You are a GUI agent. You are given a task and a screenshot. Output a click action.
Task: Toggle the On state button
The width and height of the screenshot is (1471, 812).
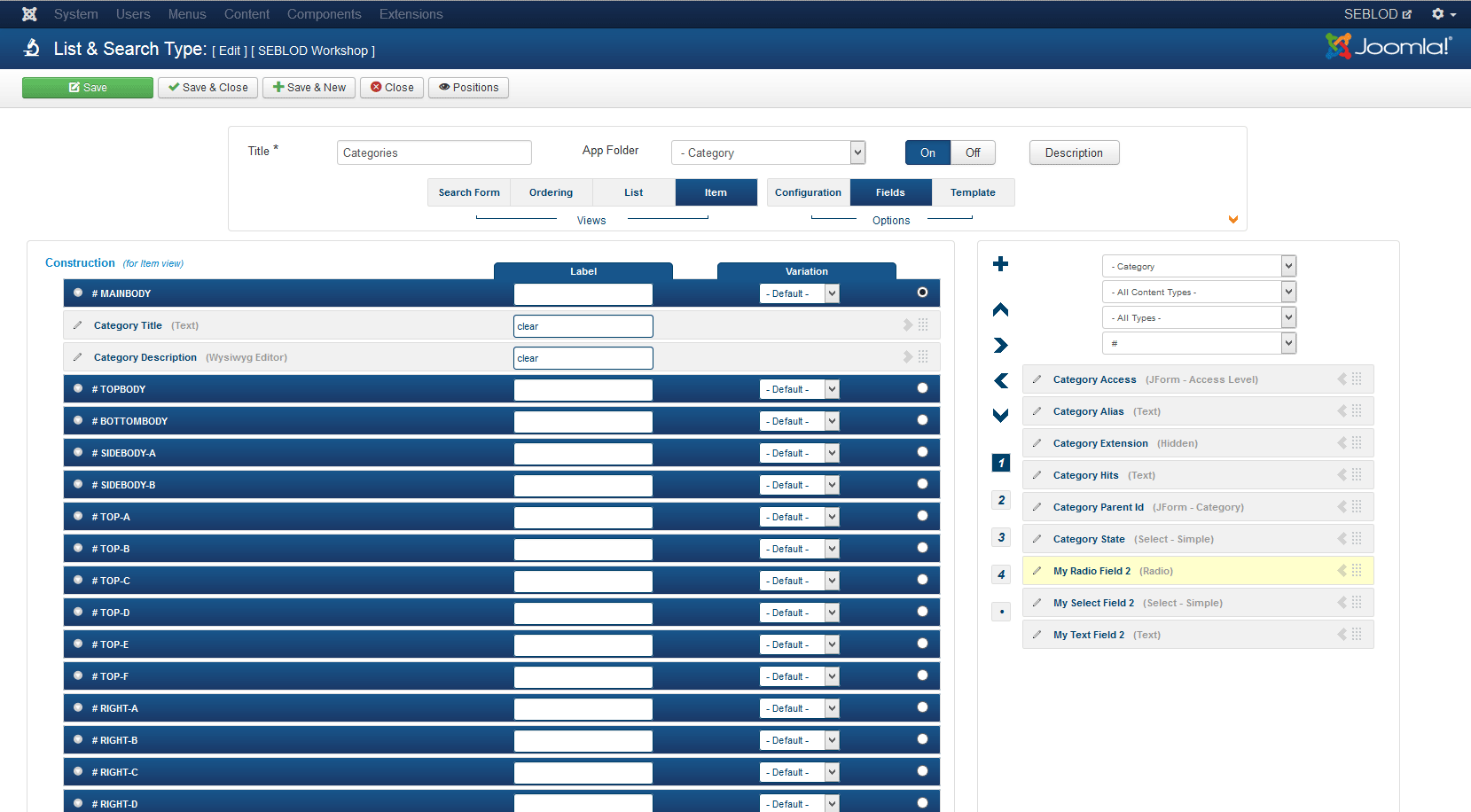pos(927,152)
